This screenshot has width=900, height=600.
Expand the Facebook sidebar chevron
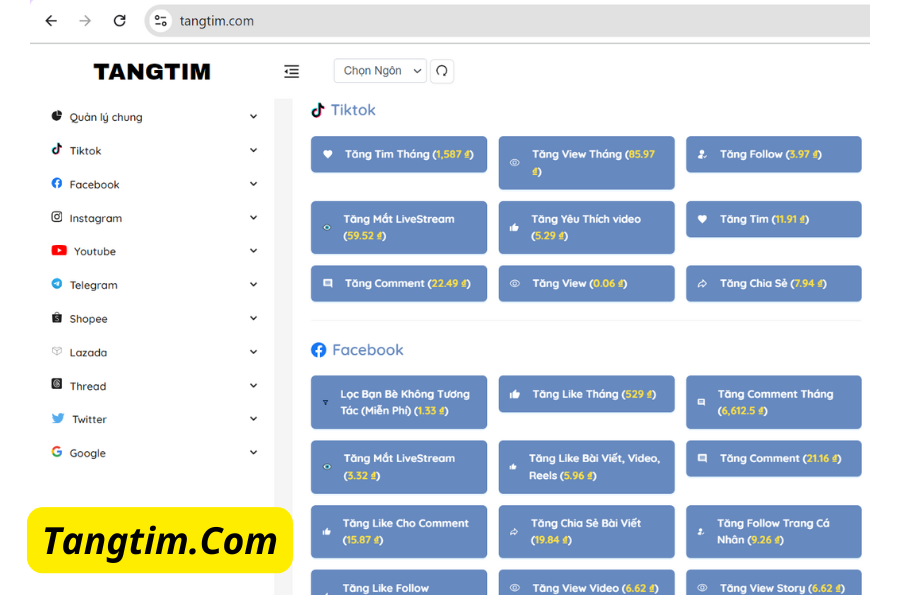point(253,184)
